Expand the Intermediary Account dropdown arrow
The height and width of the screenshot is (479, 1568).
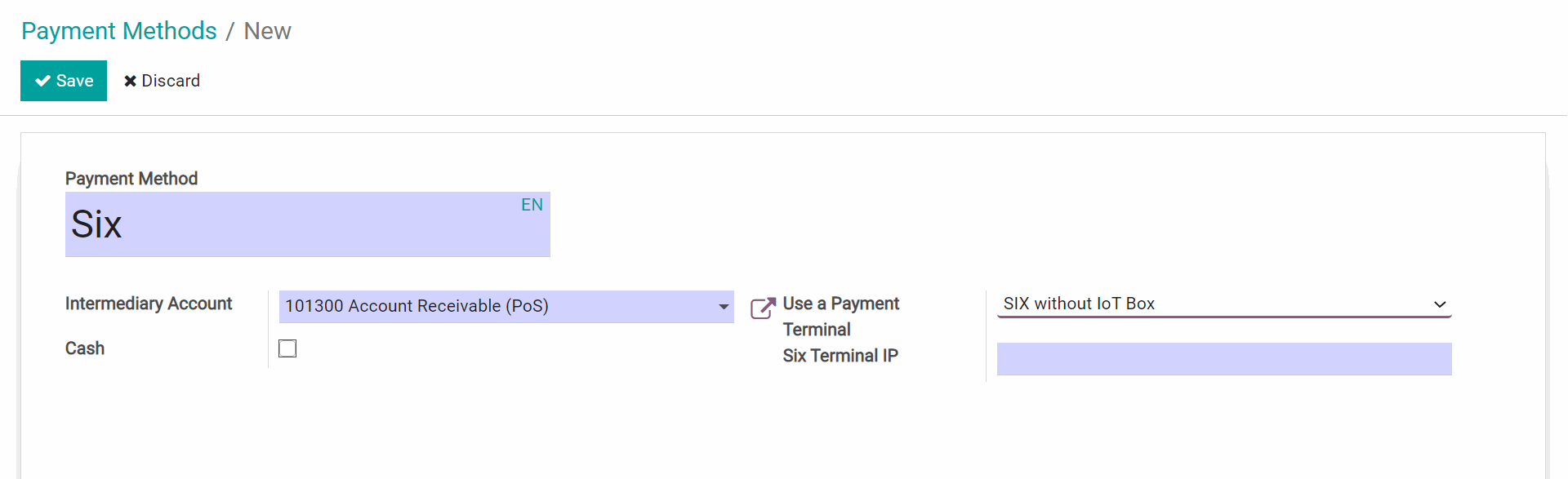[723, 307]
